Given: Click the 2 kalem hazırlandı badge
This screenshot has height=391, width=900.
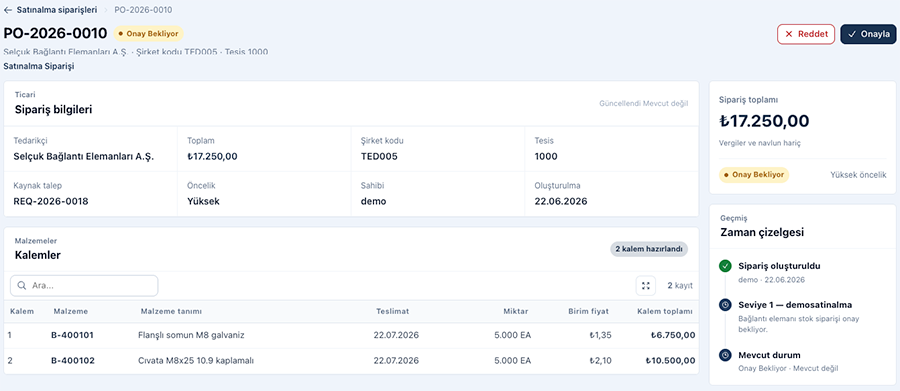Looking at the screenshot, I should pyautogui.click(x=649, y=249).
